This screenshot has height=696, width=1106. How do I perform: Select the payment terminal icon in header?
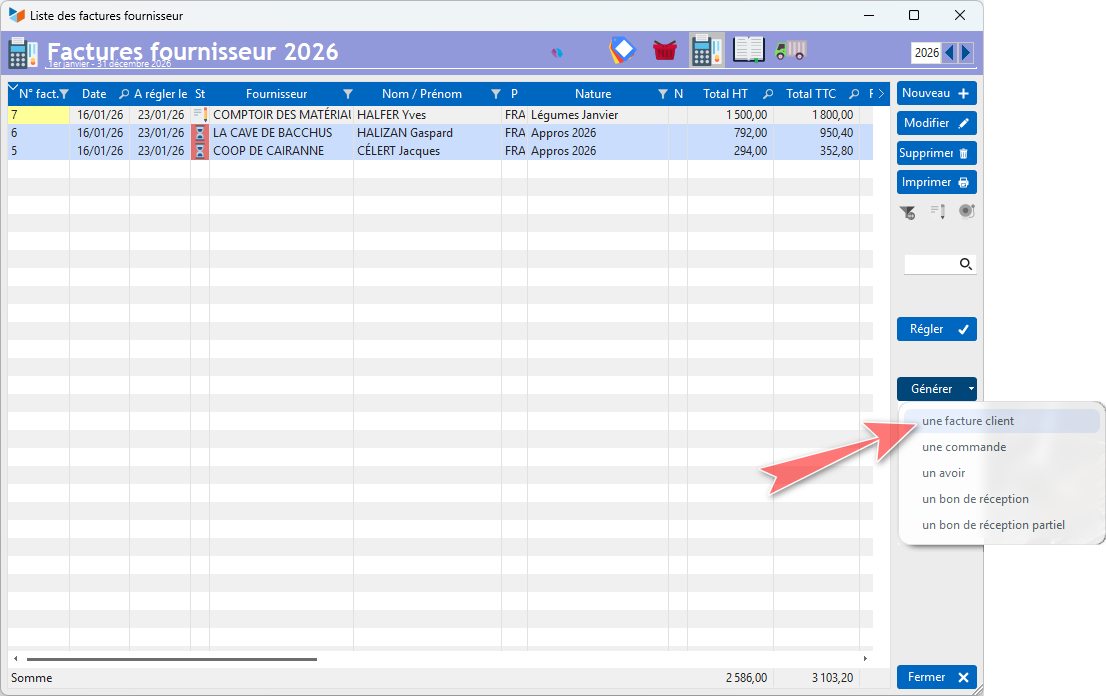[x=707, y=50]
